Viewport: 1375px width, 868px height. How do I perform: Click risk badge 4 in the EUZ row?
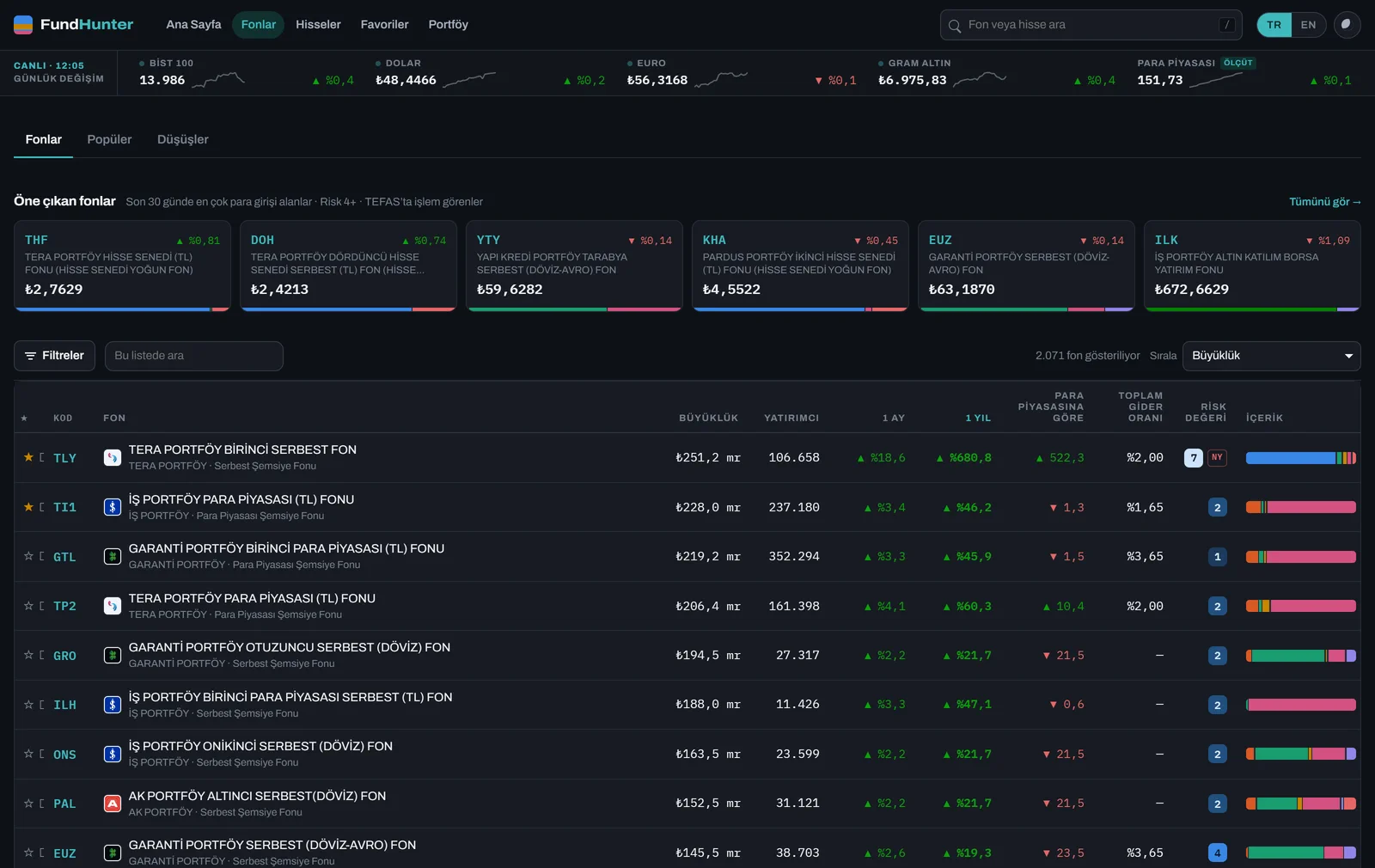pos(1217,853)
